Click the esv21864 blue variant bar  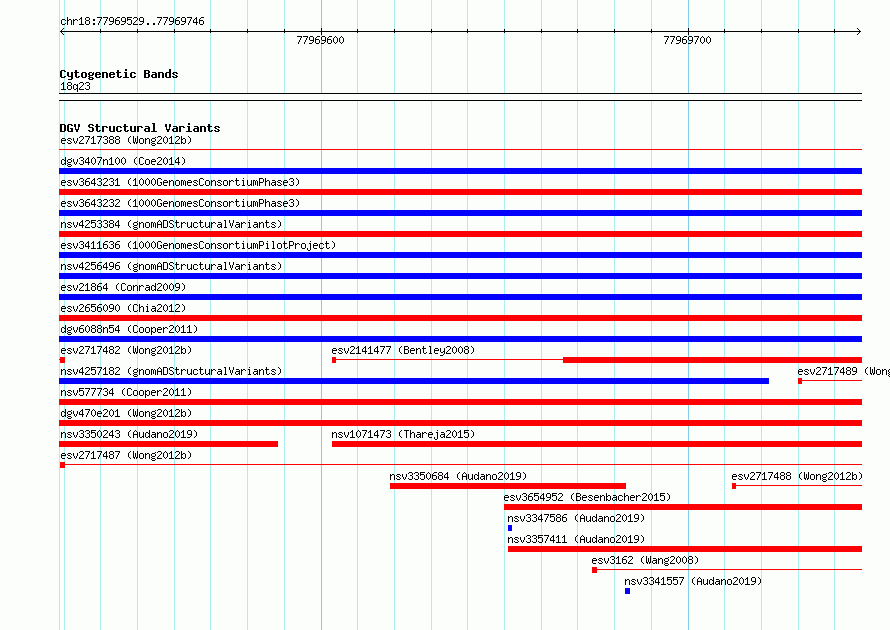tap(460, 297)
